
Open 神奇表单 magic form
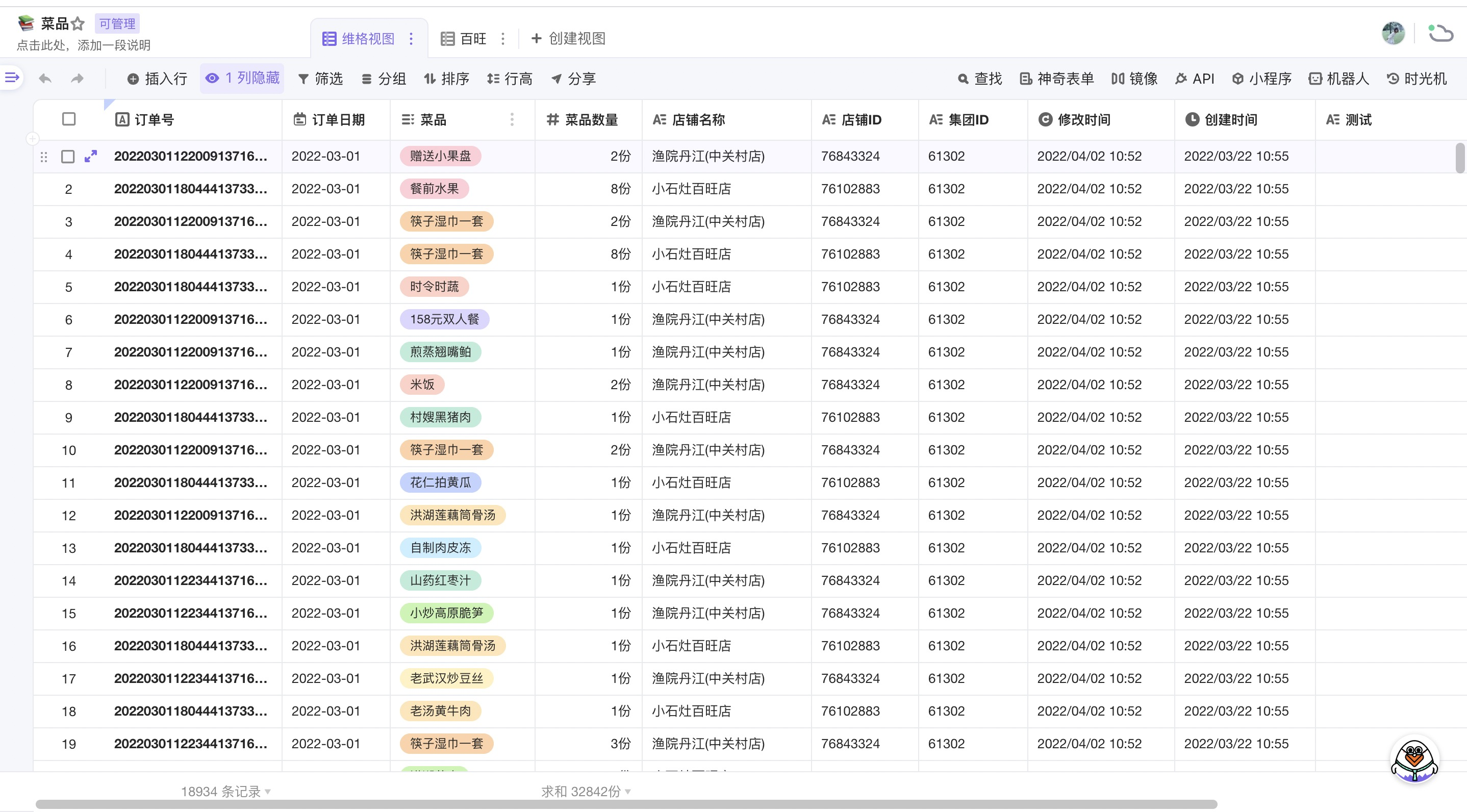[x=1056, y=79]
